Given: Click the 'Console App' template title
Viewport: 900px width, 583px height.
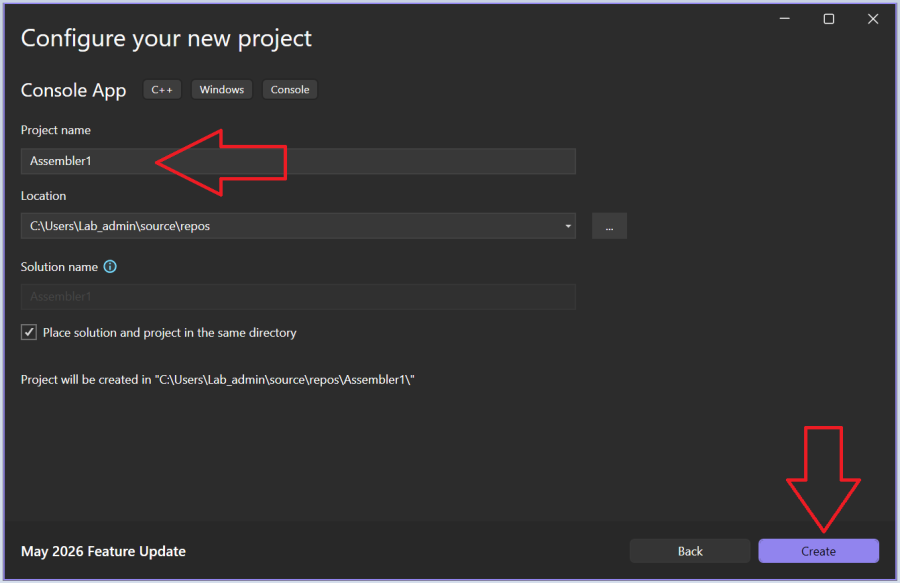Looking at the screenshot, I should (73, 90).
